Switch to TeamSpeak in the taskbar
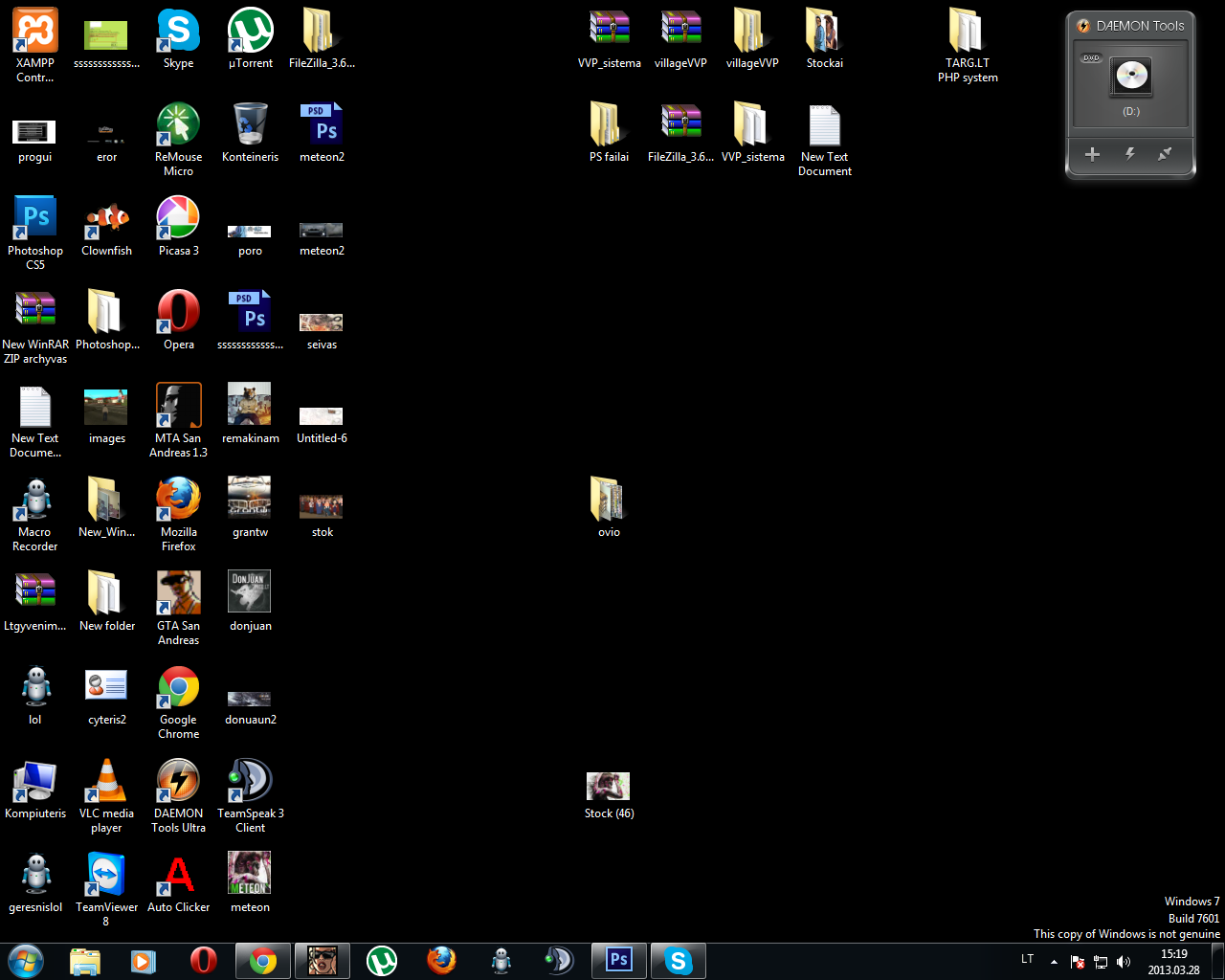 (560, 961)
